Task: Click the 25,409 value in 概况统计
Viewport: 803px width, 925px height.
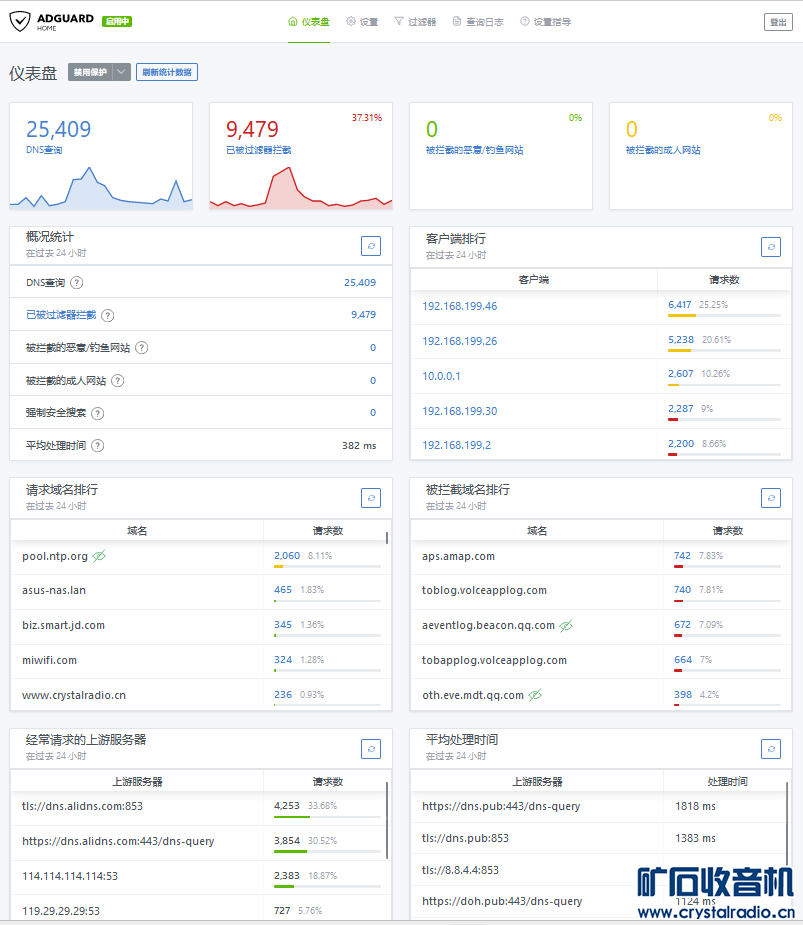Action: click(x=360, y=283)
